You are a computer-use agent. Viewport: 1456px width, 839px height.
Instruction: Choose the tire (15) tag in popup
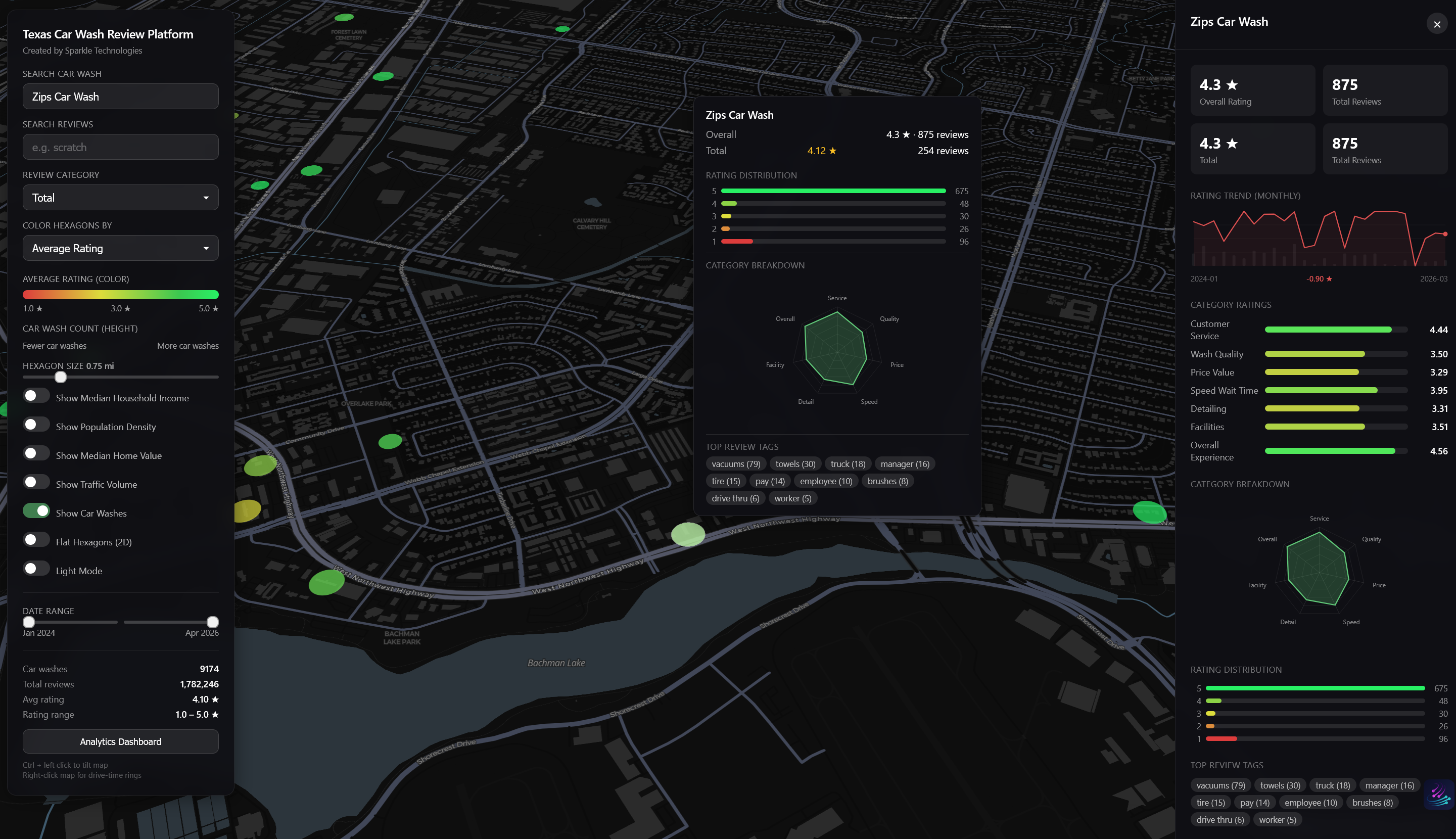pos(725,481)
